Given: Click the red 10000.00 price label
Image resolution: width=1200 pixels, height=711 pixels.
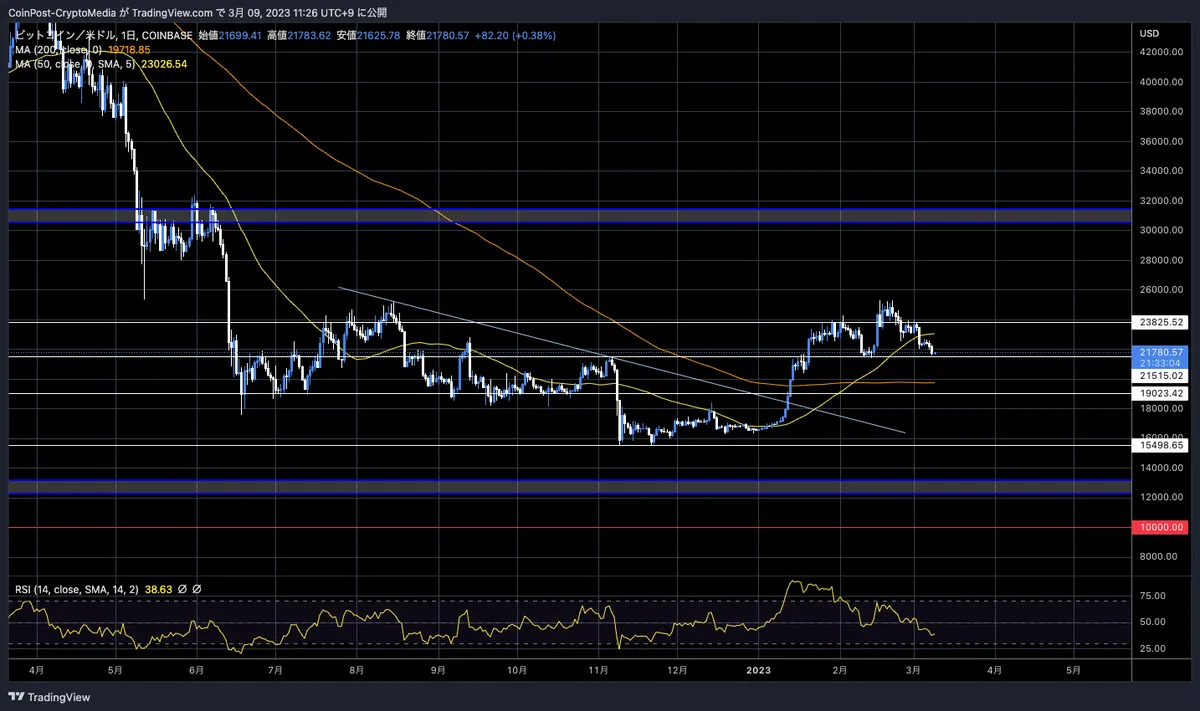Looking at the screenshot, I should 1160,527.
